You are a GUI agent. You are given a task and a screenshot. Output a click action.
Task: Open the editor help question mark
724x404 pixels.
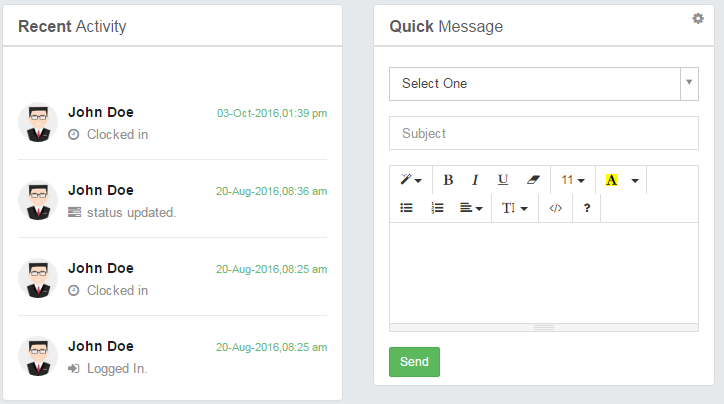coord(587,208)
